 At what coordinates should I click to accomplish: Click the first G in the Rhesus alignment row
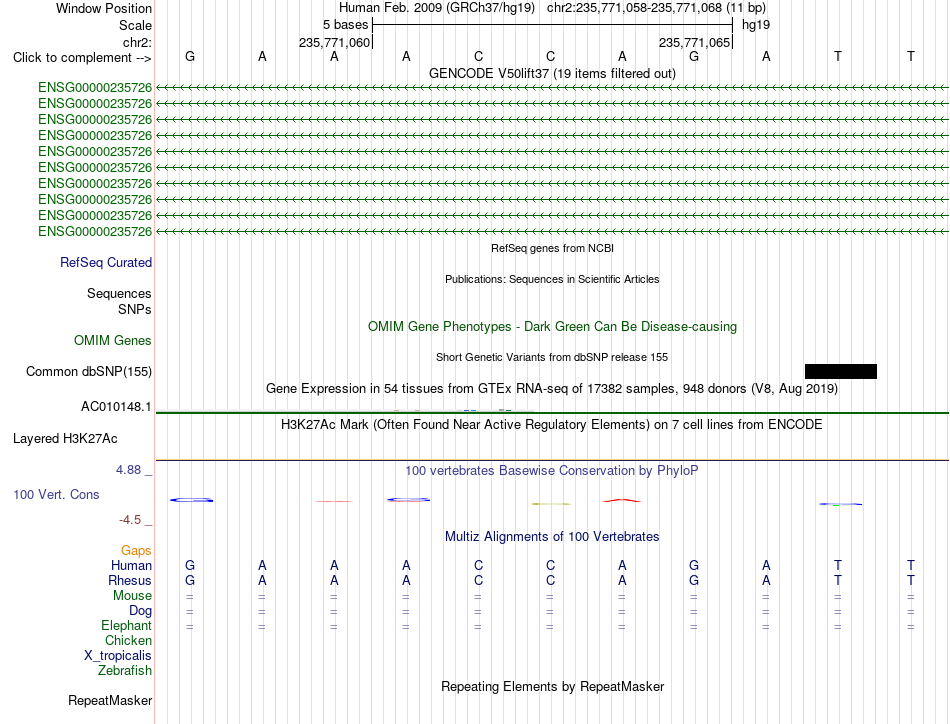pos(190,580)
